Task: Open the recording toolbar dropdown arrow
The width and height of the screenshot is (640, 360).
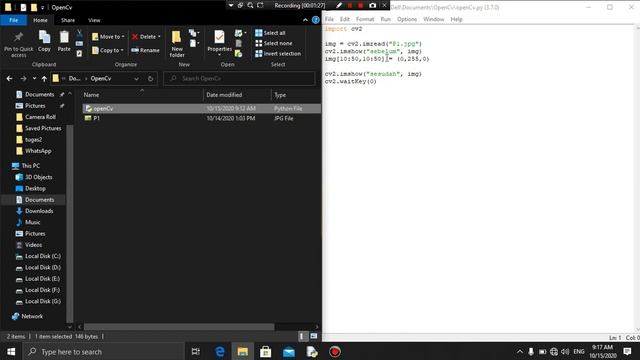Action: coord(231,5)
